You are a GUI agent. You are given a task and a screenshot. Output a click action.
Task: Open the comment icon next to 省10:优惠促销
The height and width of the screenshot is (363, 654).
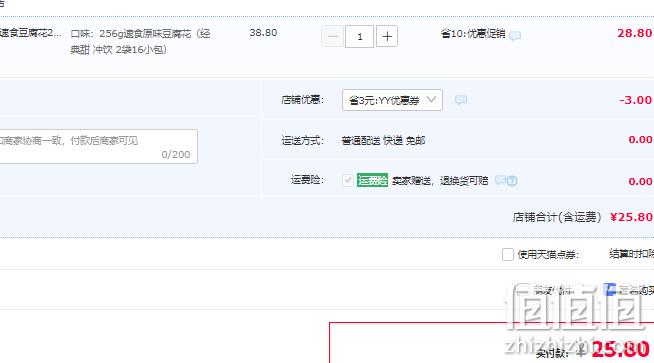[515, 35]
